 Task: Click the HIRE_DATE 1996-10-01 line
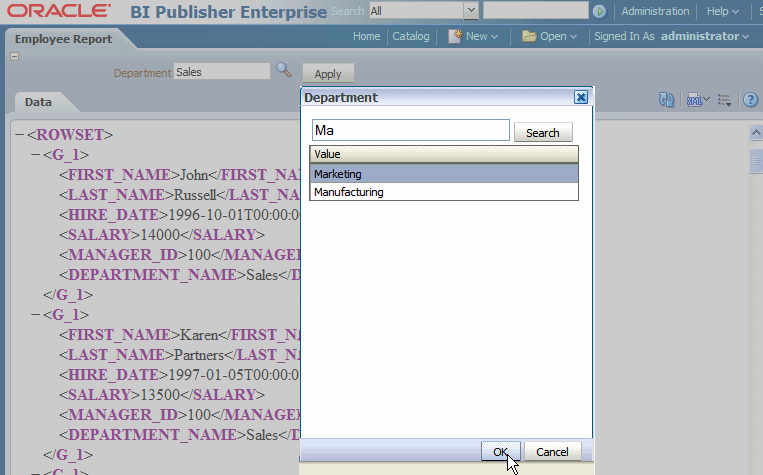coord(179,215)
